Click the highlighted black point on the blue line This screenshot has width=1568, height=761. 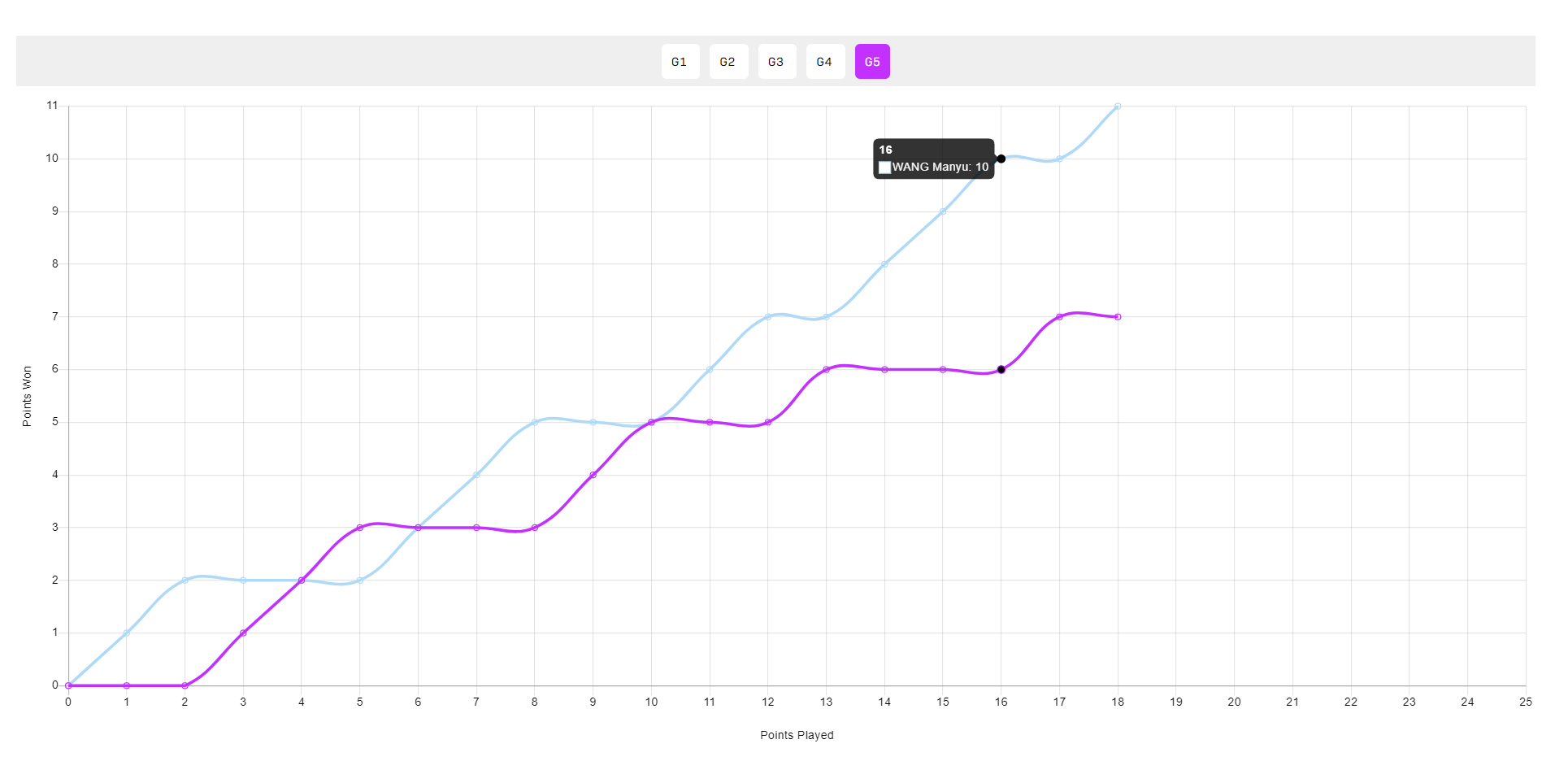click(1001, 159)
